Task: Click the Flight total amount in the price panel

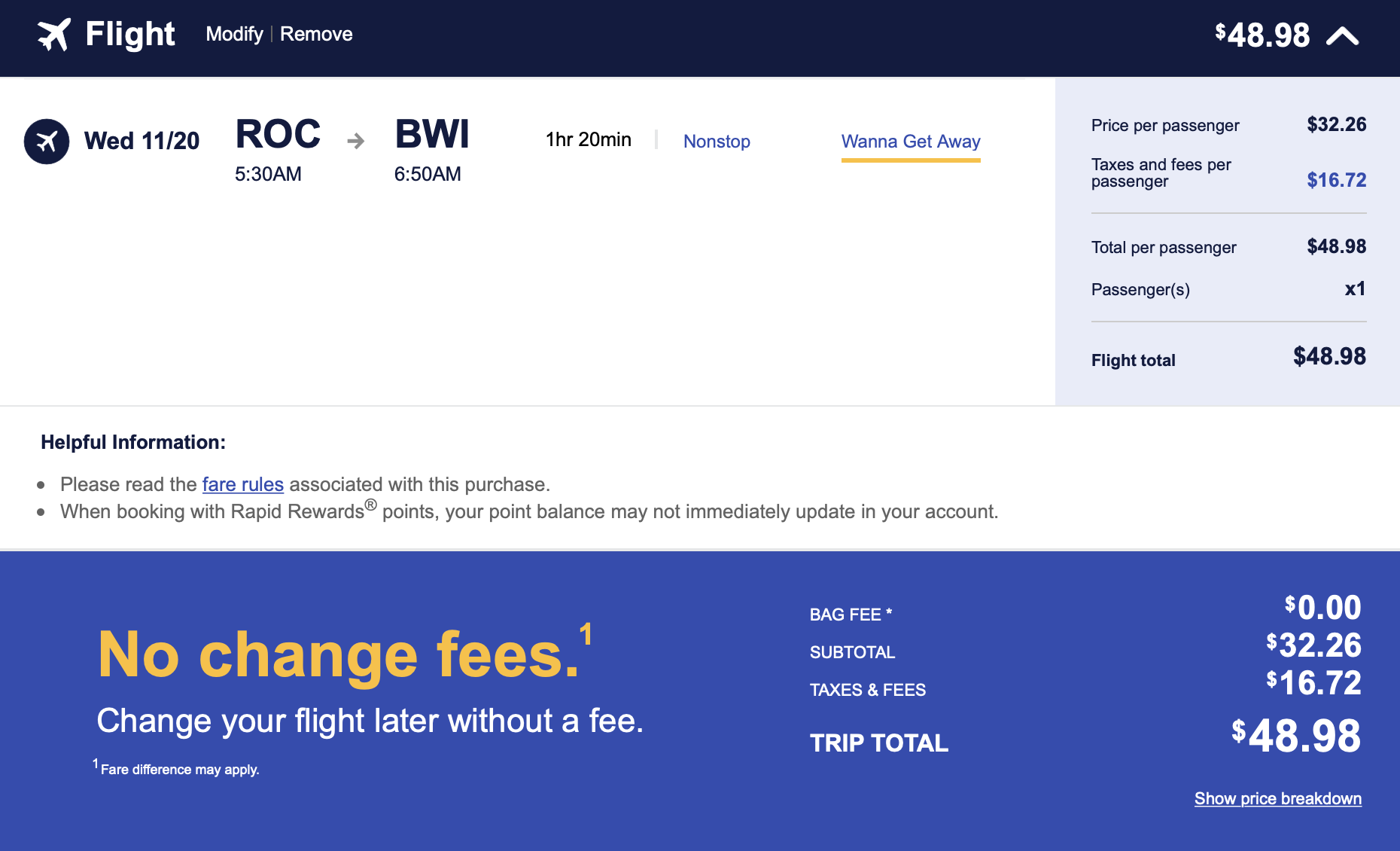Action: pos(1329,357)
